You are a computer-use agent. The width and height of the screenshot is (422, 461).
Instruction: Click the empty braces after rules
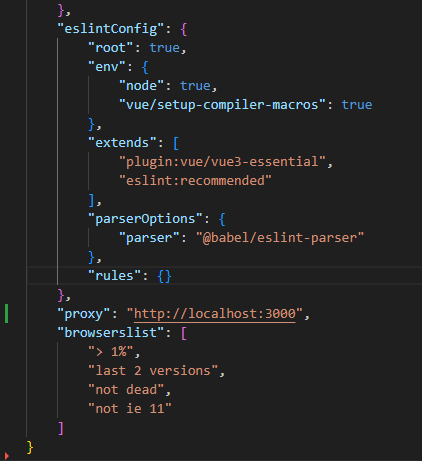tap(164, 276)
